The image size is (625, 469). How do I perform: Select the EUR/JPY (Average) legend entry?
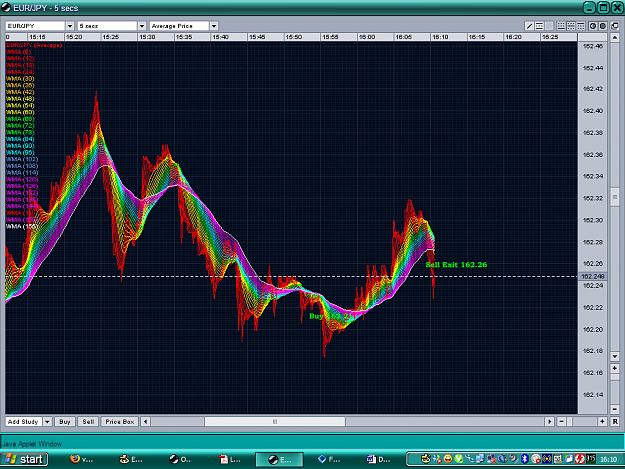point(34,45)
